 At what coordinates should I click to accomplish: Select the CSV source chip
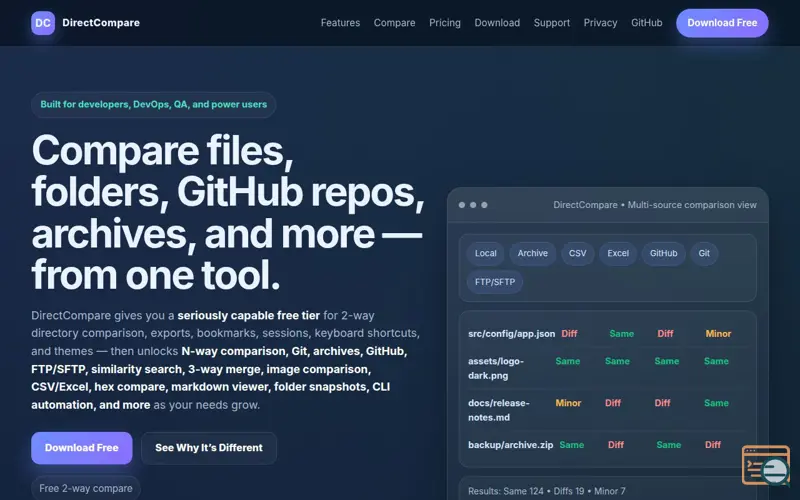[x=578, y=254]
